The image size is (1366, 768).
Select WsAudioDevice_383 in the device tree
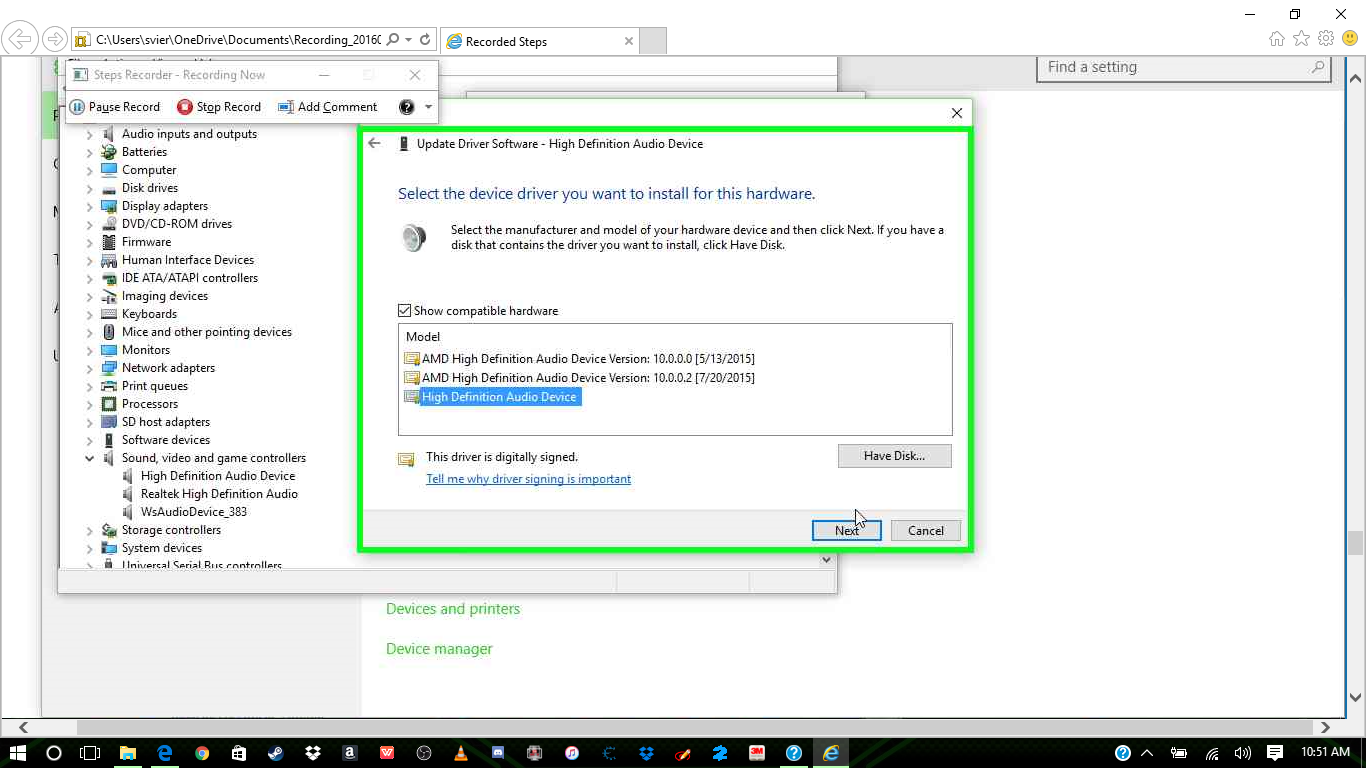tap(194, 512)
